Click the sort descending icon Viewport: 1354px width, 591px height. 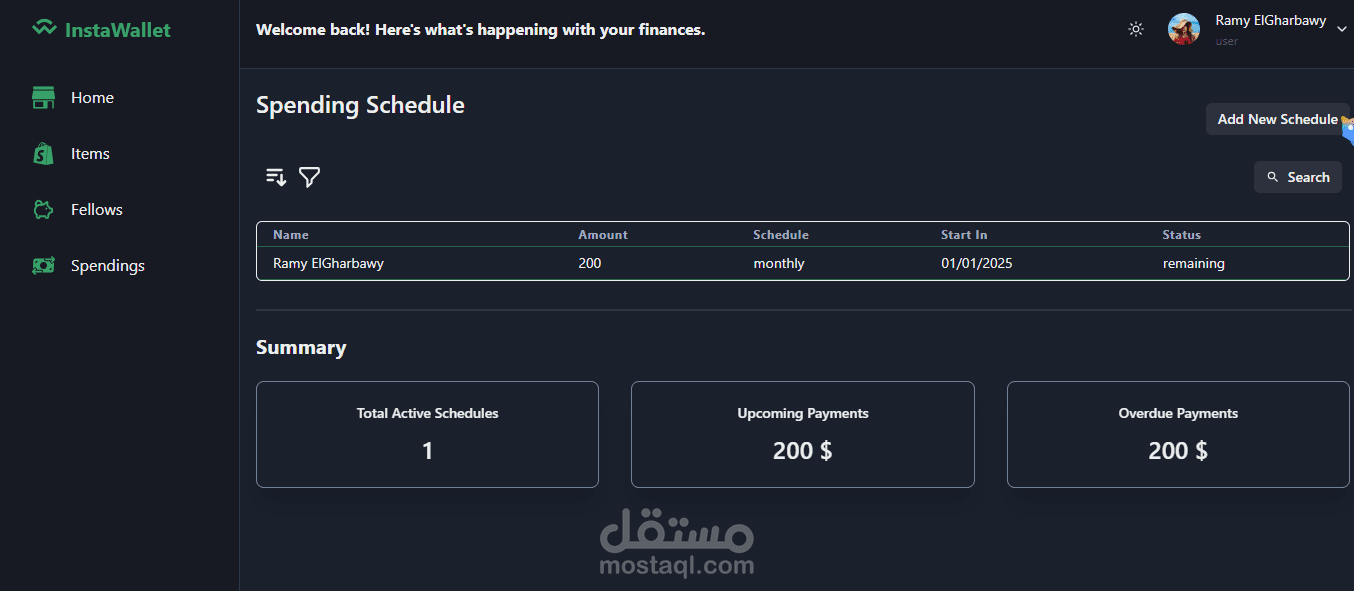coord(276,177)
